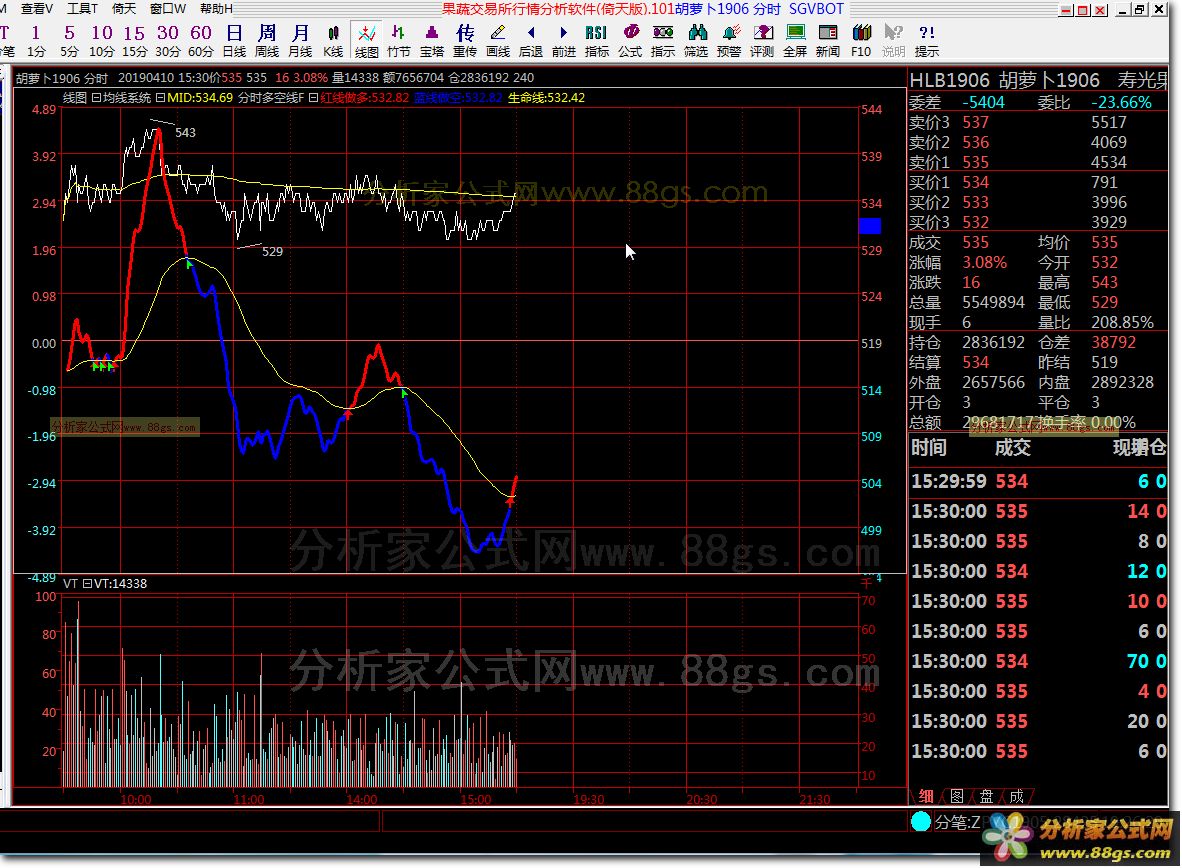This screenshot has width=1182, height=868.
Task: Click the 委差 -5404 value
Action: pyautogui.click(x=983, y=103)
